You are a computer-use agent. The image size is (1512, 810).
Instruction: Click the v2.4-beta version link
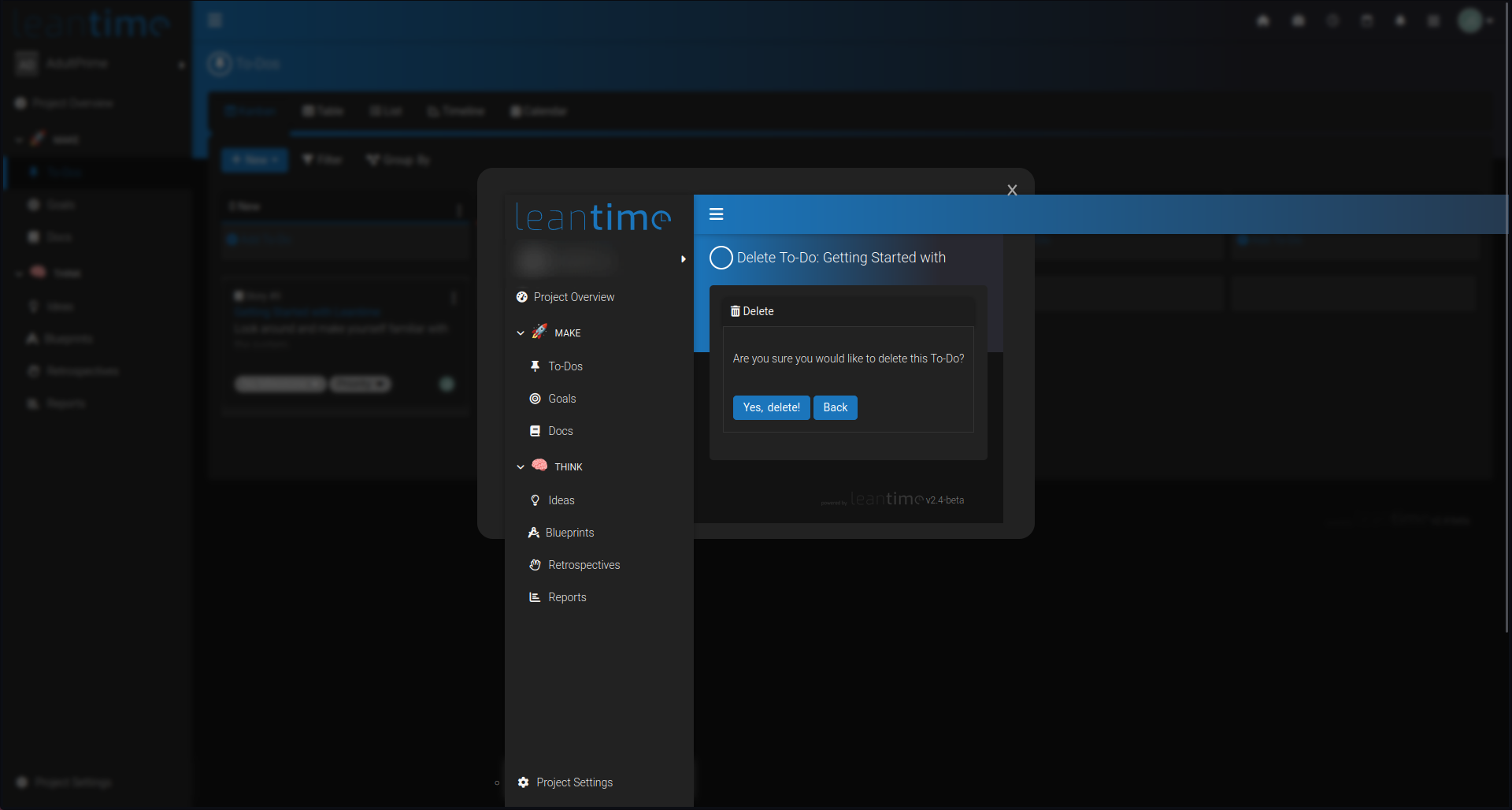pyautogui.click(x=945, y=500)
